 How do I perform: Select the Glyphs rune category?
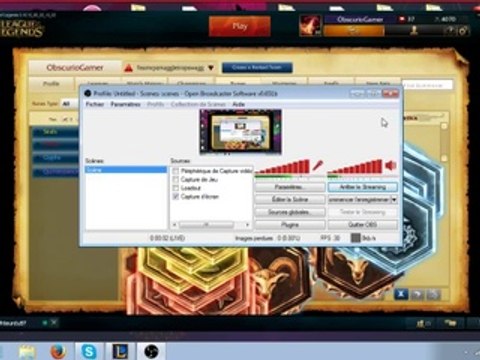pos(55,157)
